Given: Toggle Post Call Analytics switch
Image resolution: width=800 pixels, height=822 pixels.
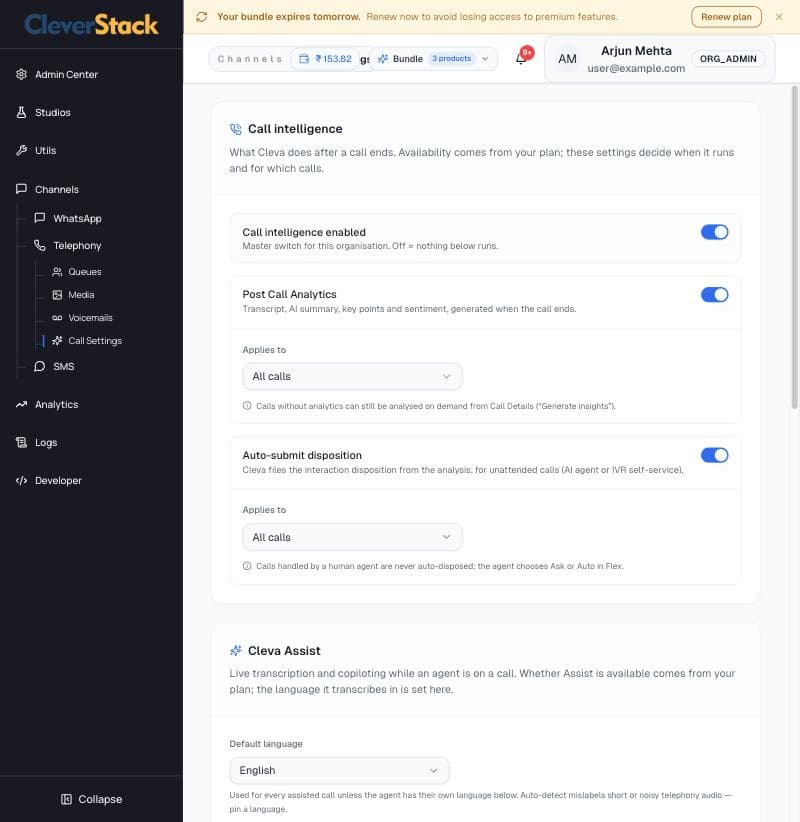Looking at the screenshot, I should pos(715,295).
